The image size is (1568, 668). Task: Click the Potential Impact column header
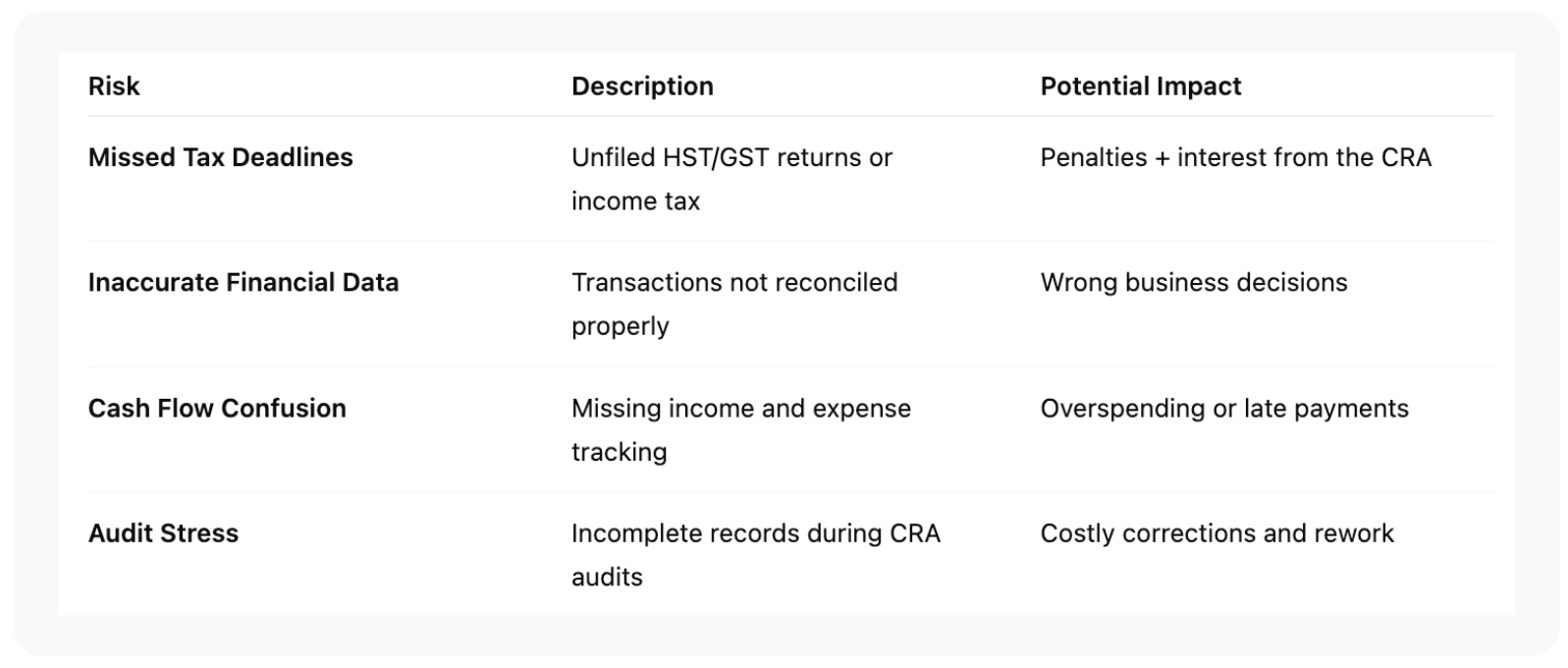[1140, 86]
